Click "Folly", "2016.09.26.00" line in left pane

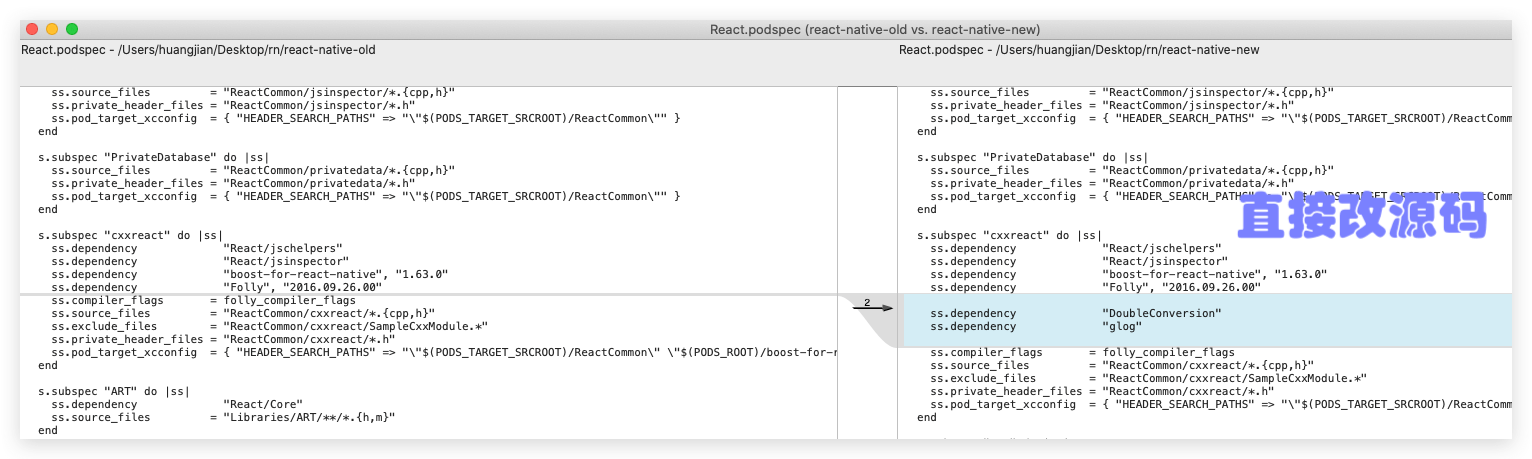tap(216, 287)
